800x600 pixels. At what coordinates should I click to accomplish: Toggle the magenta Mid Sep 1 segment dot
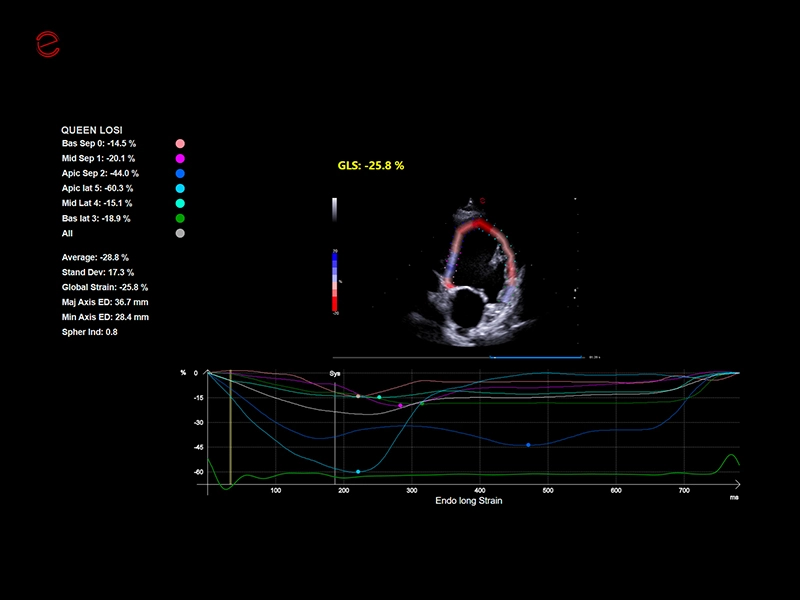pos(180,159)
